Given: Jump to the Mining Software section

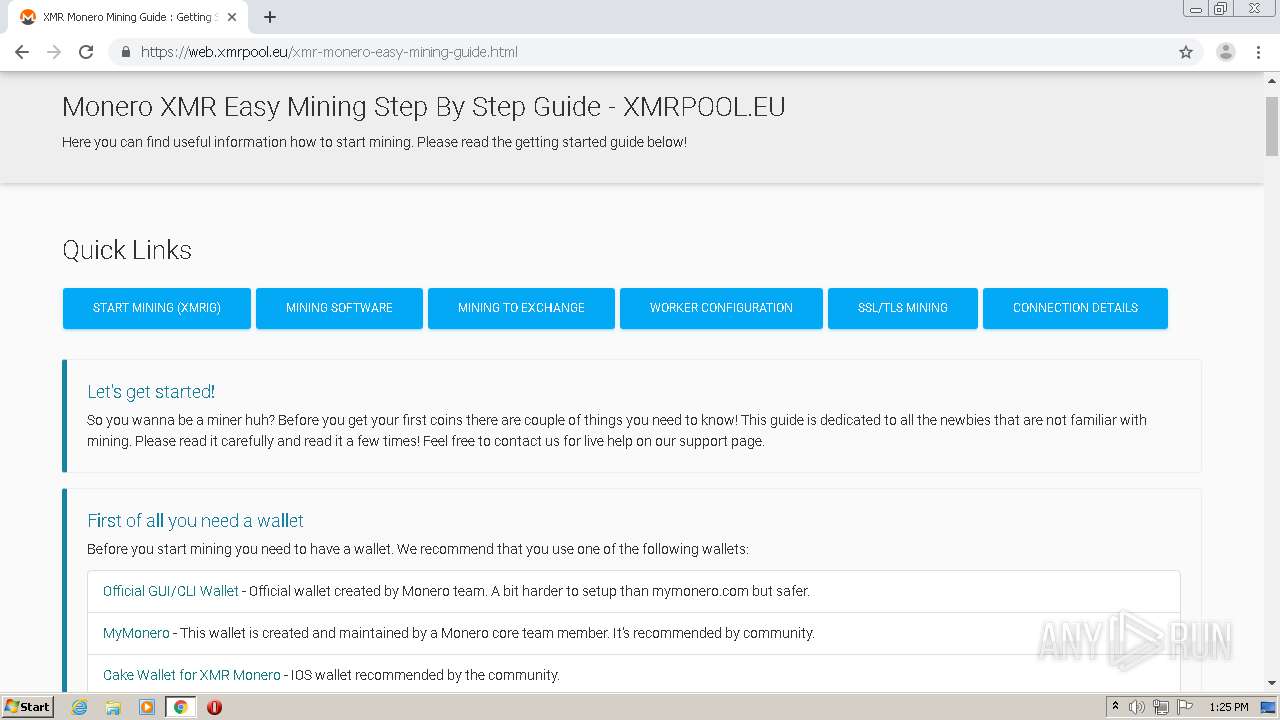Looking at the screenshot, I should click(339, 308).
